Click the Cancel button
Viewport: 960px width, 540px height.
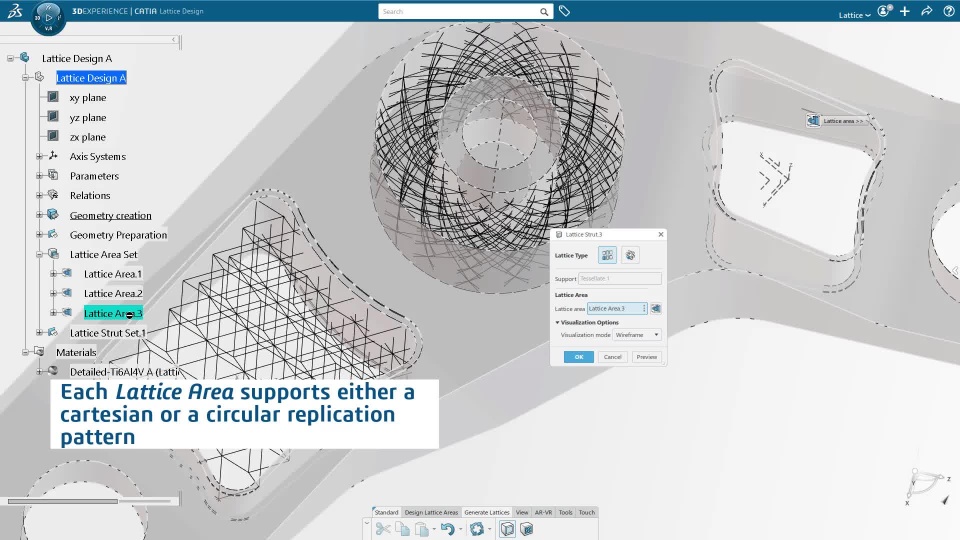(x=612, y=357)
